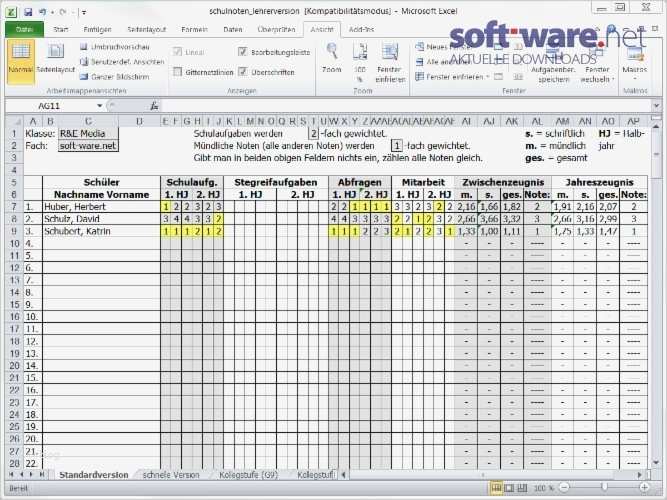This screenshot has height=500, width=667.
Task: Open Fenster einfrieren dropdown
Action: (452, 77)
